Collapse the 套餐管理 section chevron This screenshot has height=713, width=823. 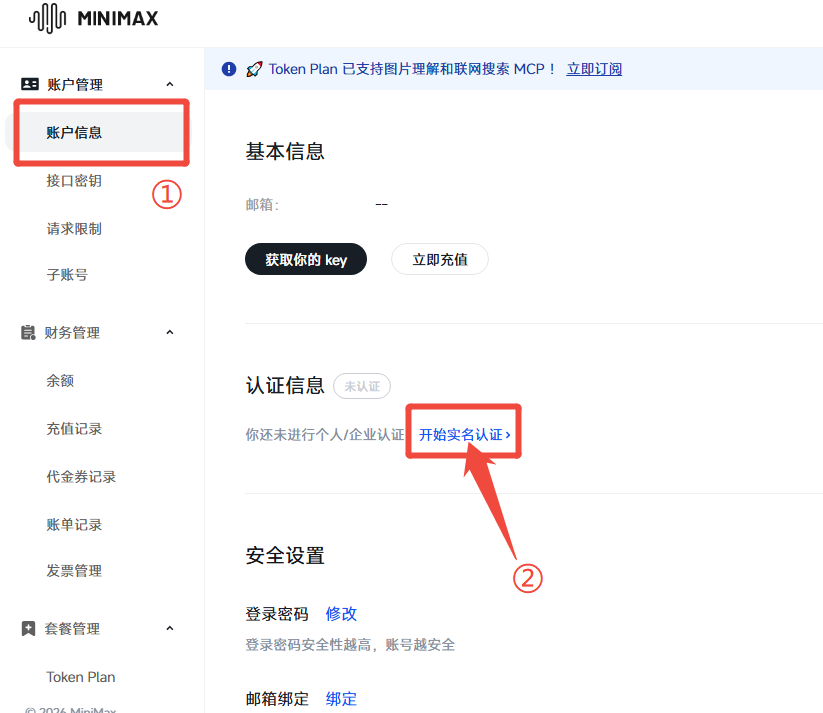pyautogui.click(x=169, y=629)
